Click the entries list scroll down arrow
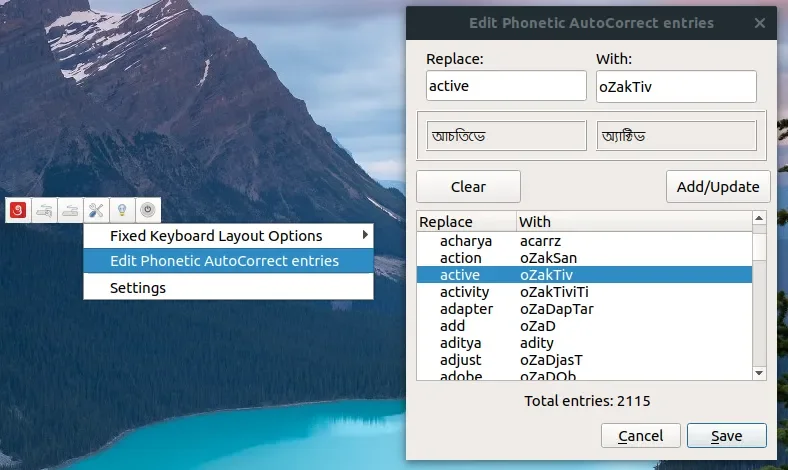 click(x=759, y=373)
